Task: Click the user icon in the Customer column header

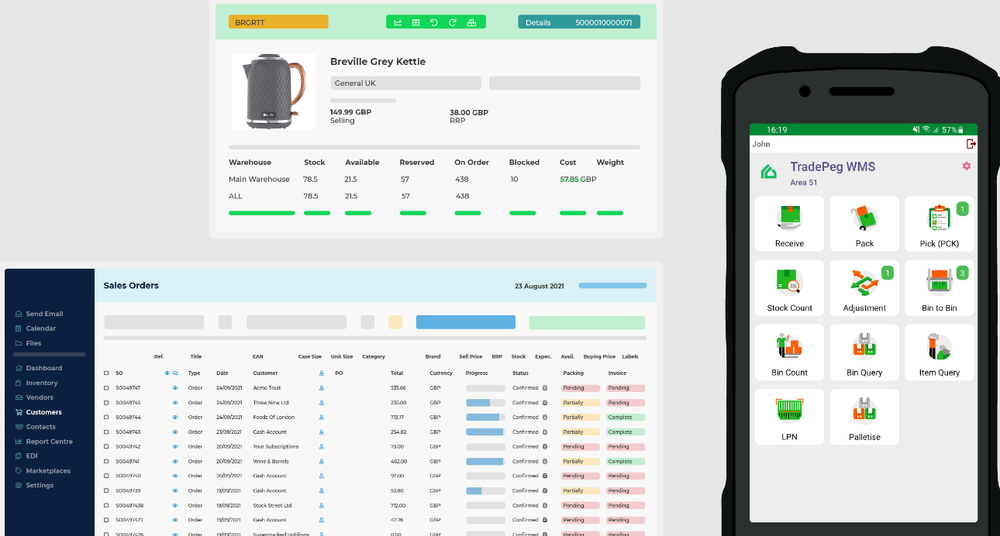Action: point(321,373)
